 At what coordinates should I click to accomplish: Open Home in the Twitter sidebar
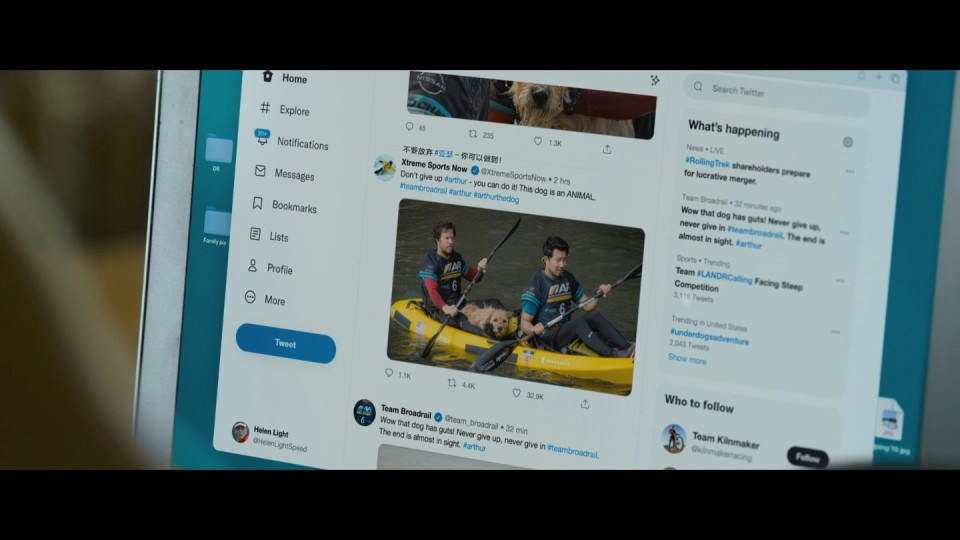coord(285,78)
